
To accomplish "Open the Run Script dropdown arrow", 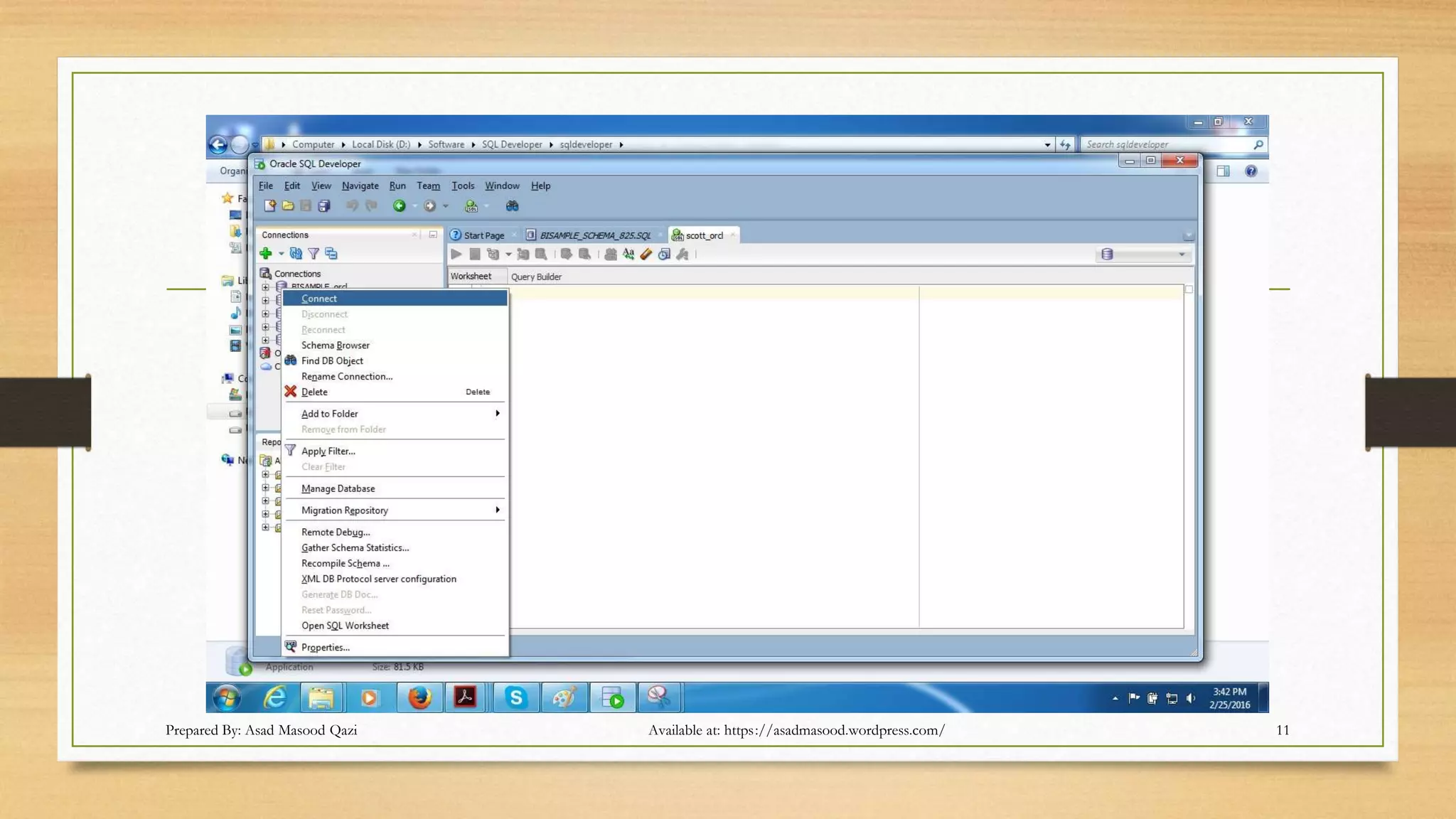I will [x=508, y=255].
